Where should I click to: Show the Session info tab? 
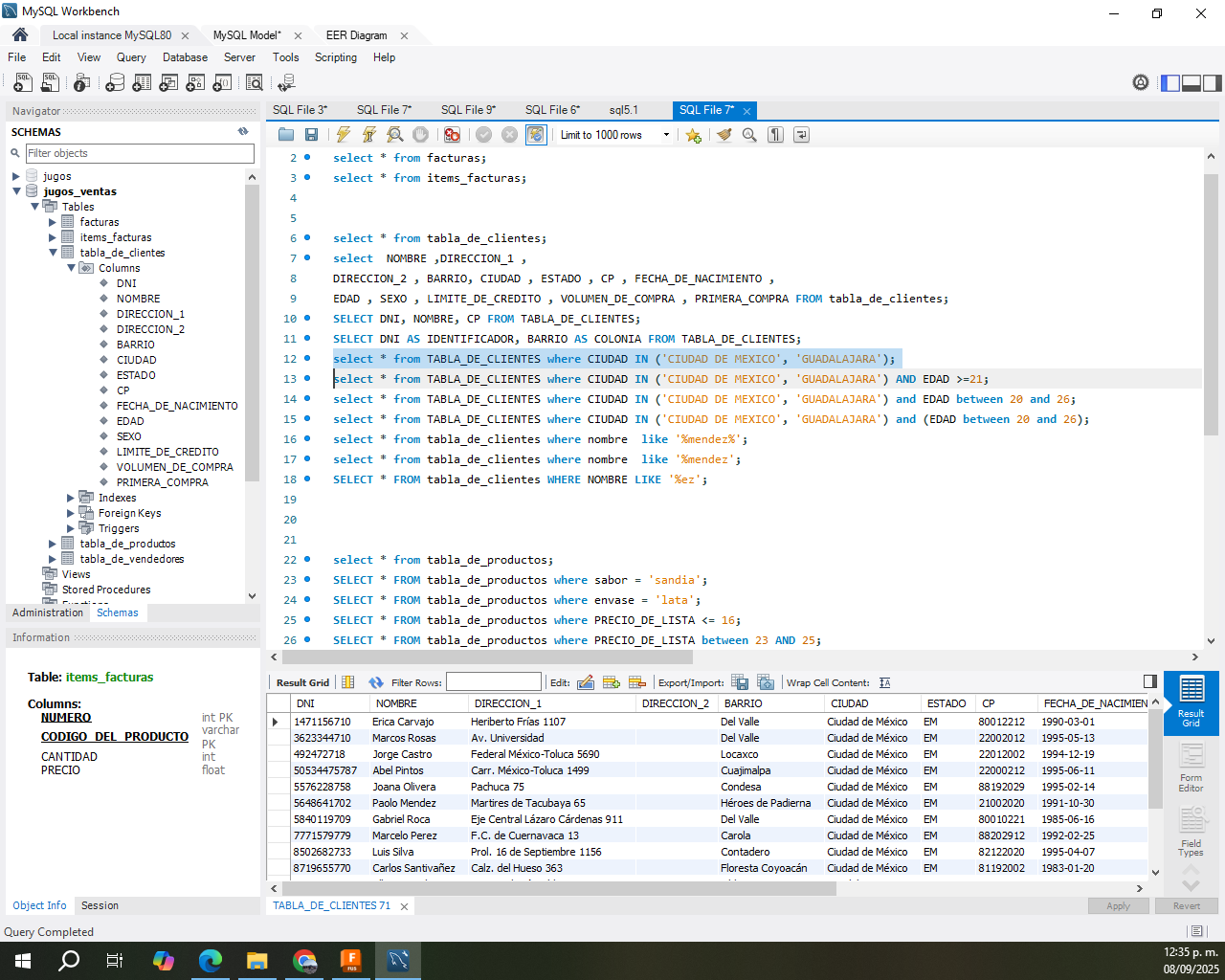[100, 905]
